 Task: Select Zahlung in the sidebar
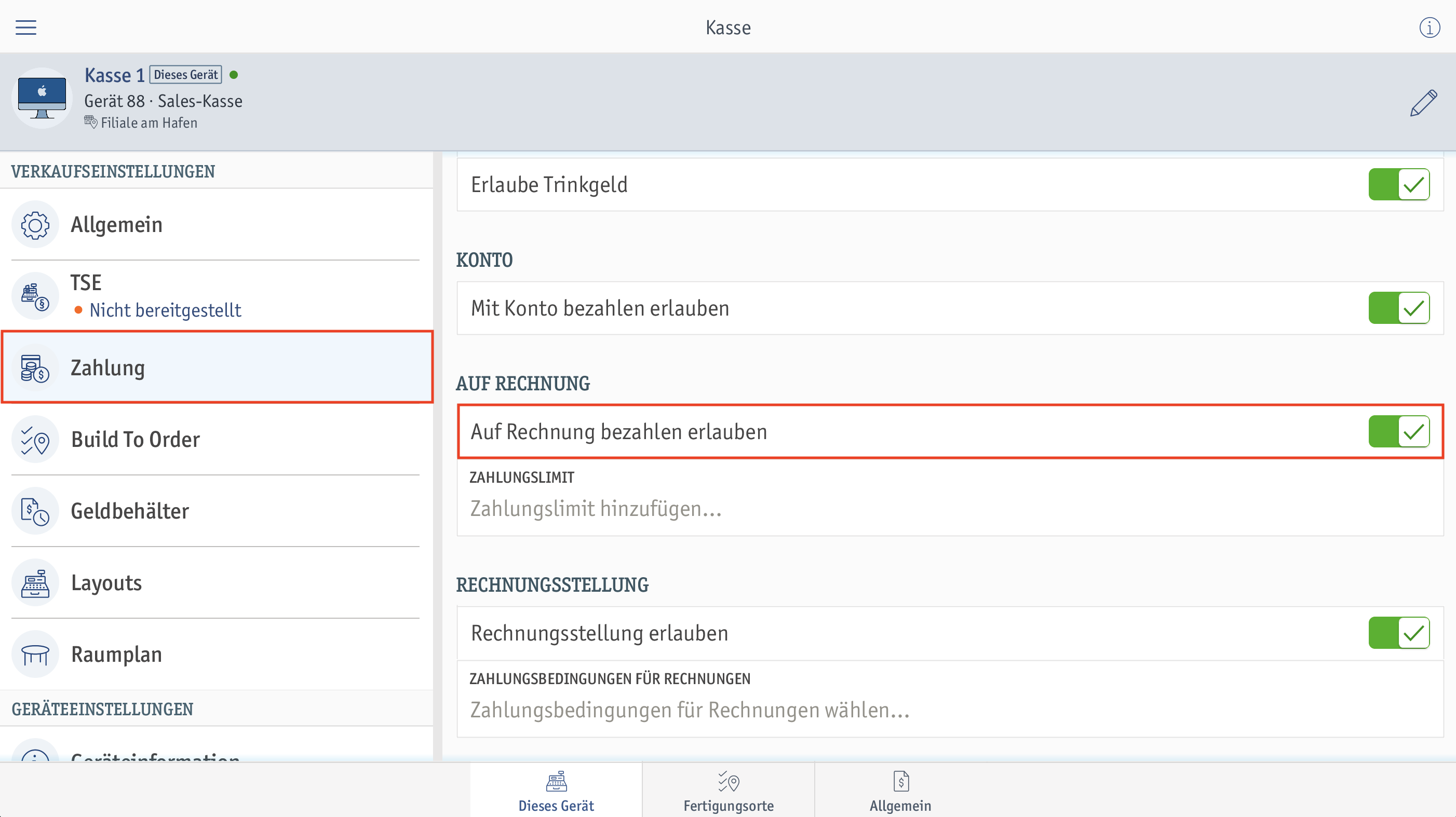[x=218, y=367]
